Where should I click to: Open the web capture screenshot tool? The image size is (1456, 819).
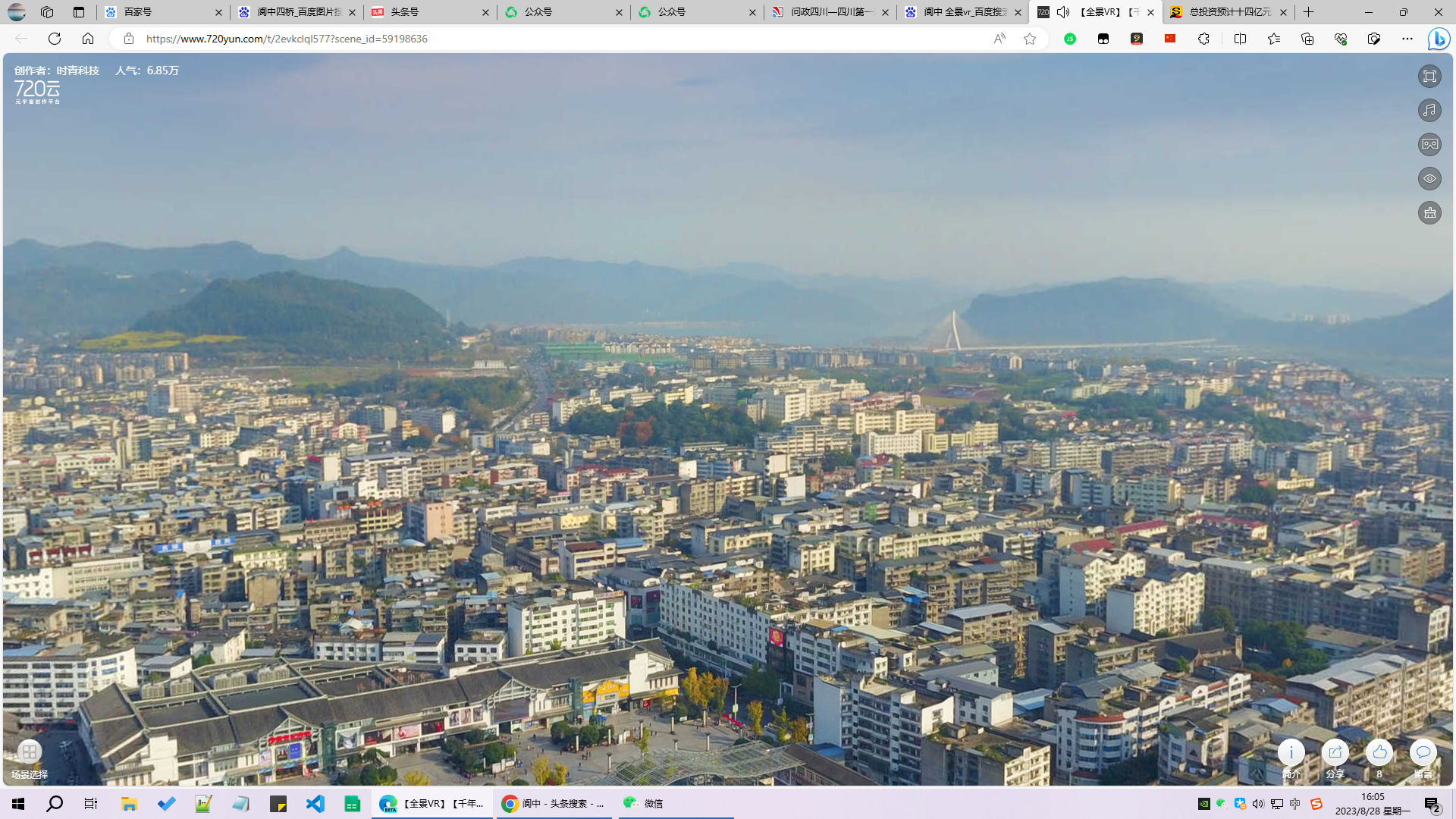[1374, 39]
